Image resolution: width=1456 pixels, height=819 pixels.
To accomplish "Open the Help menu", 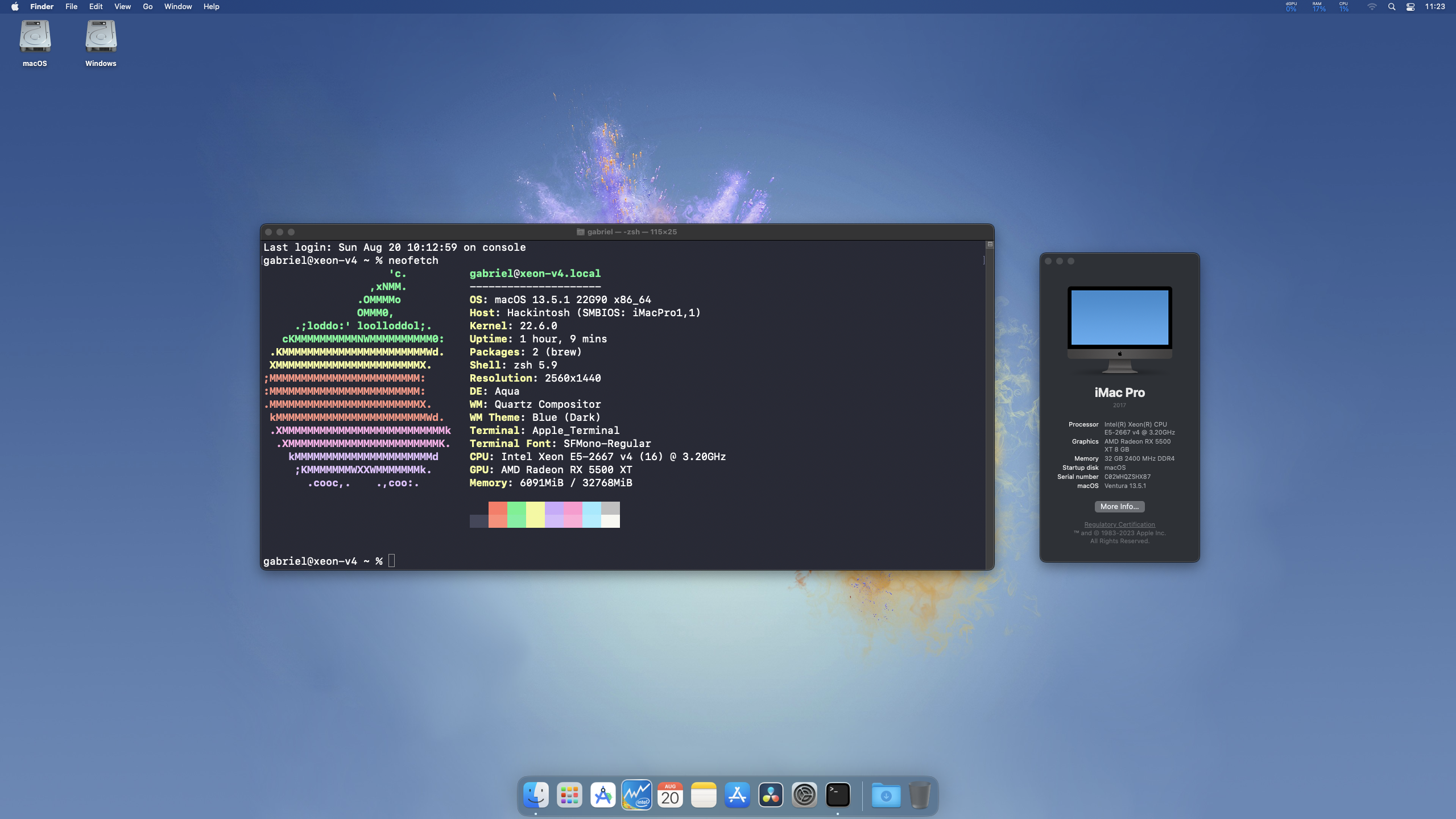I will click(x=211, y=7).
